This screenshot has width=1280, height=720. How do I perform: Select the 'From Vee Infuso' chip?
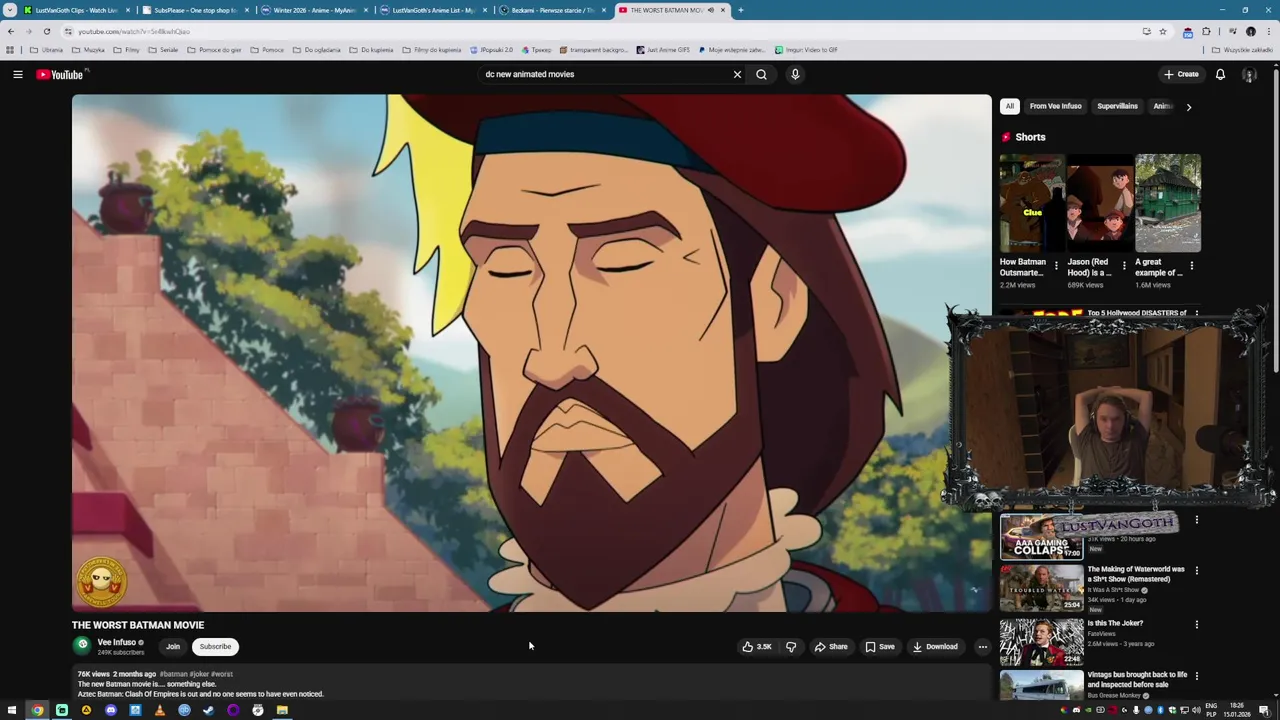(x=1055, y=106)
